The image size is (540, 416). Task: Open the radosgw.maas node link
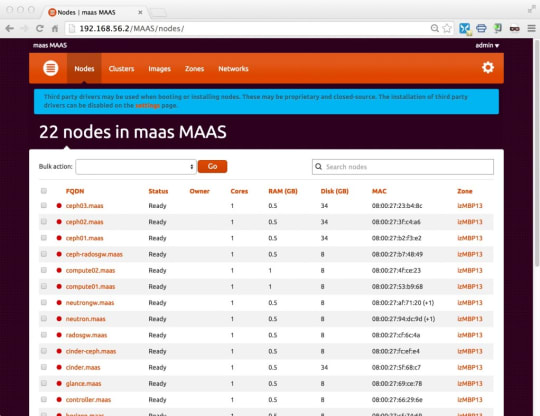point(86,335)
